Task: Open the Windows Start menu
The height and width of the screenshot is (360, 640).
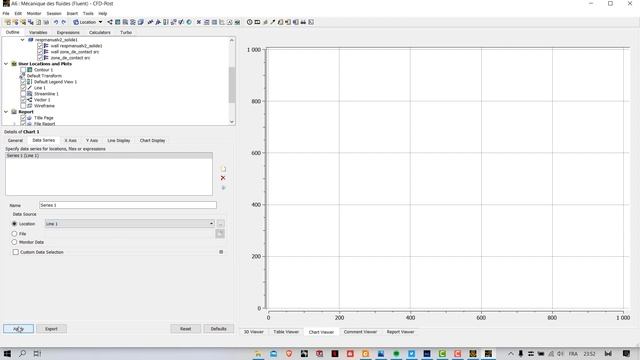Action: click(7, 353)
